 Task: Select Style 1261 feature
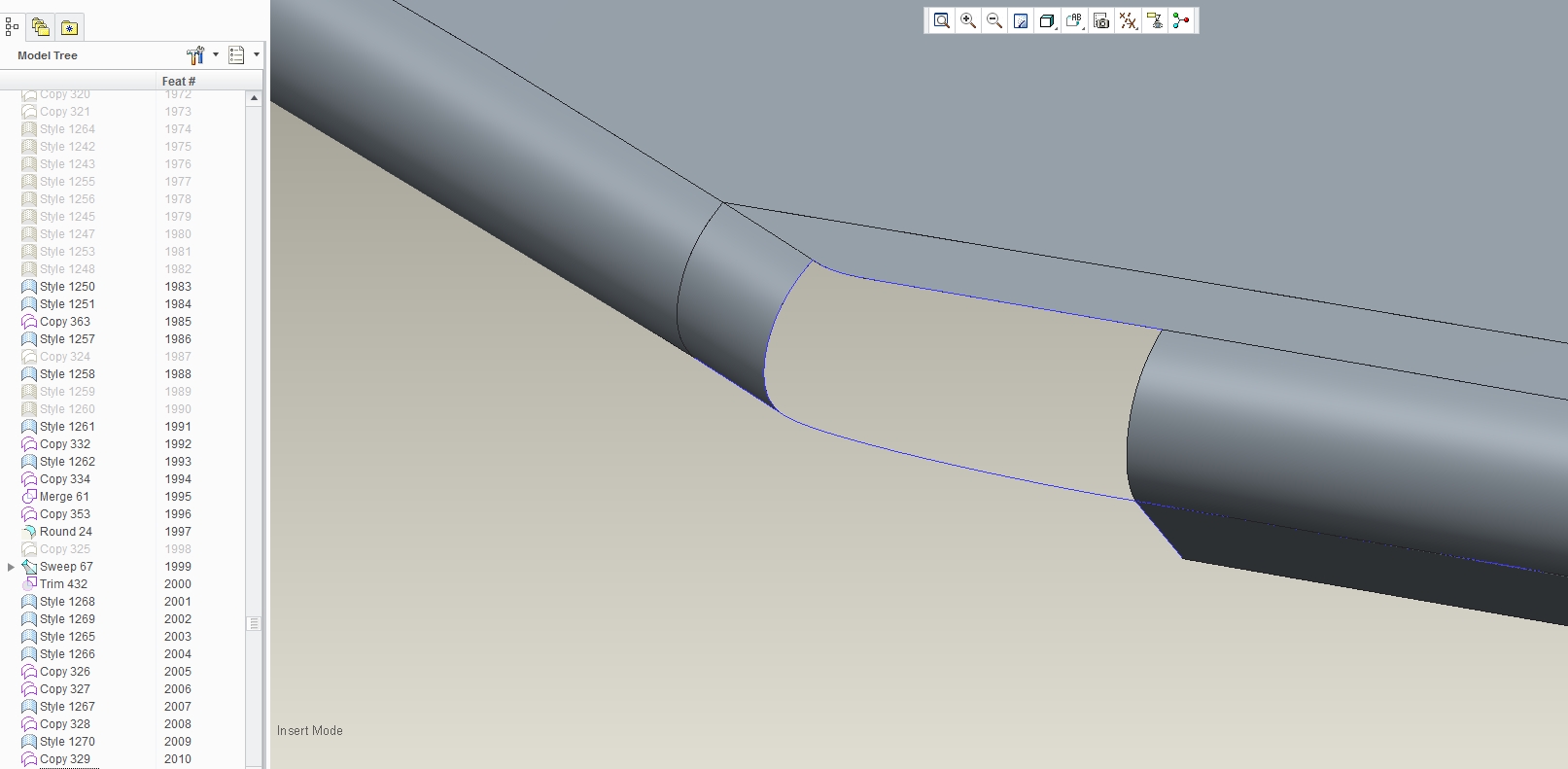[58, 427]
